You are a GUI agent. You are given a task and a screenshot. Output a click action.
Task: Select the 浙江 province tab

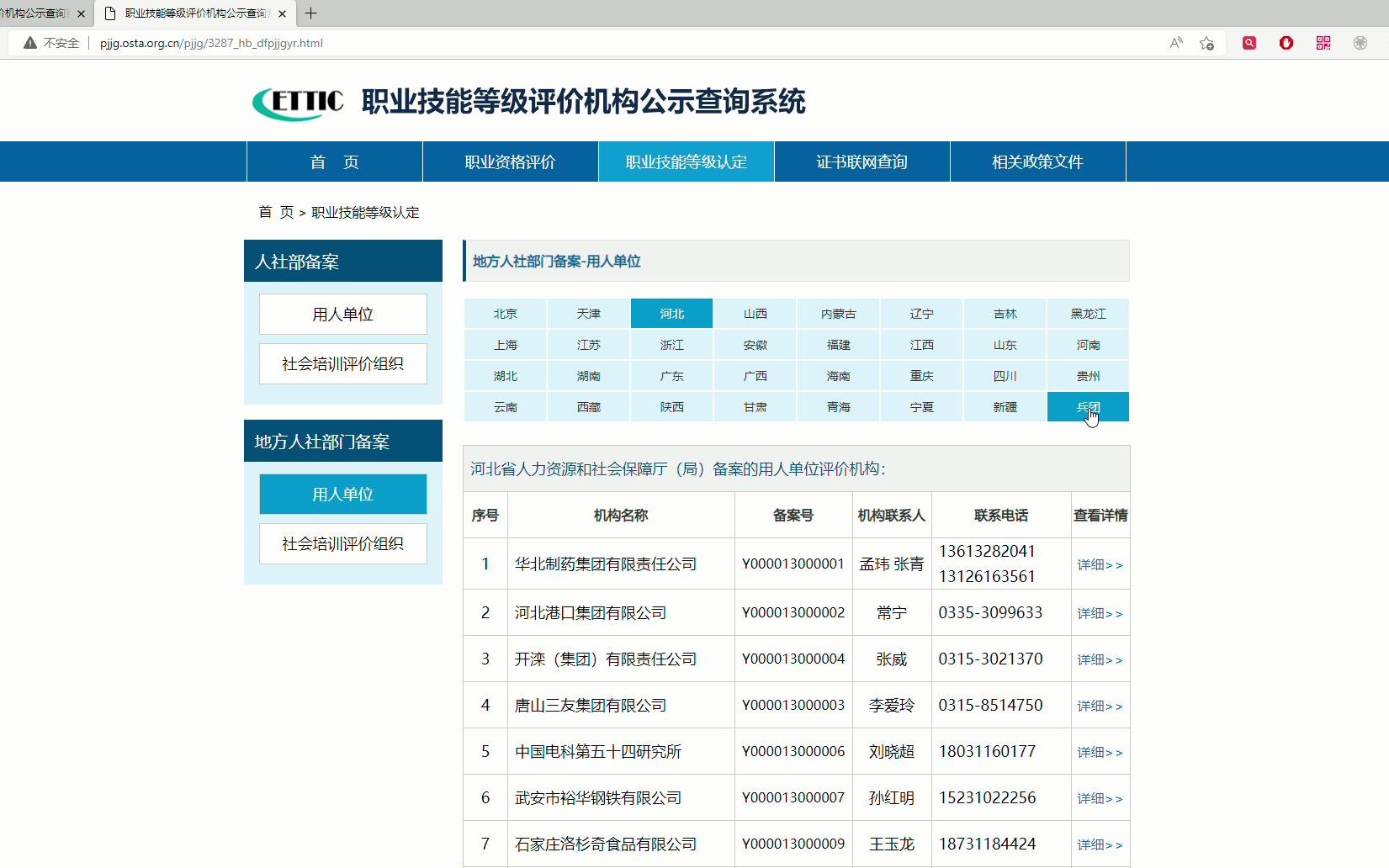672,345
